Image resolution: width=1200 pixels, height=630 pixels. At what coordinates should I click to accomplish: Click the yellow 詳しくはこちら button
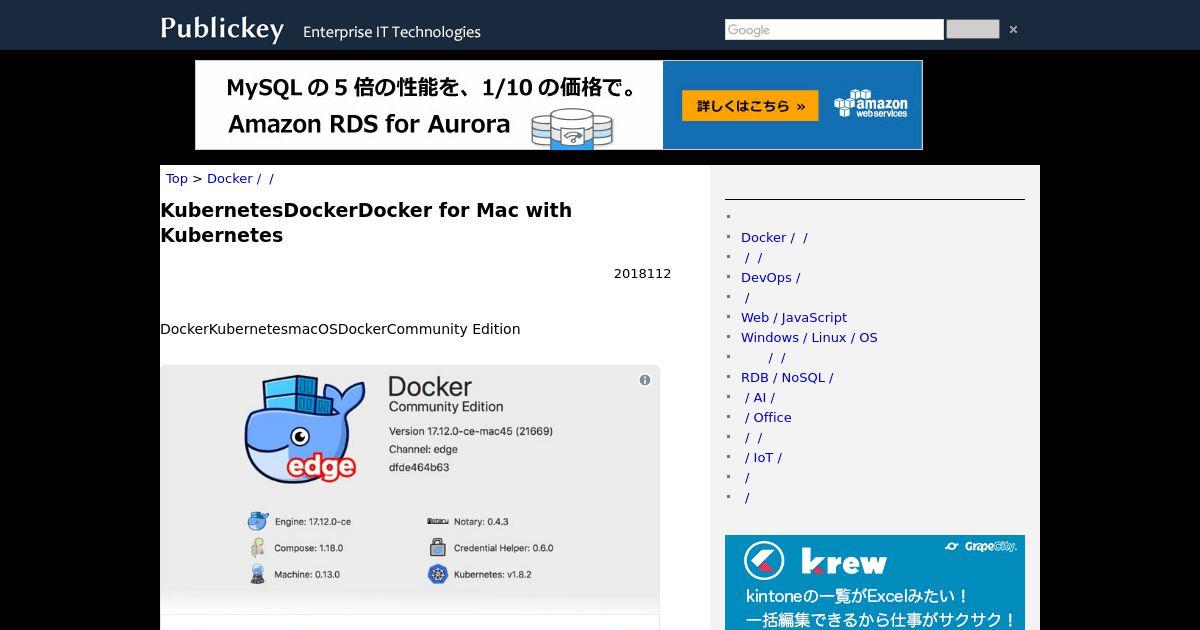coord(750,106)
